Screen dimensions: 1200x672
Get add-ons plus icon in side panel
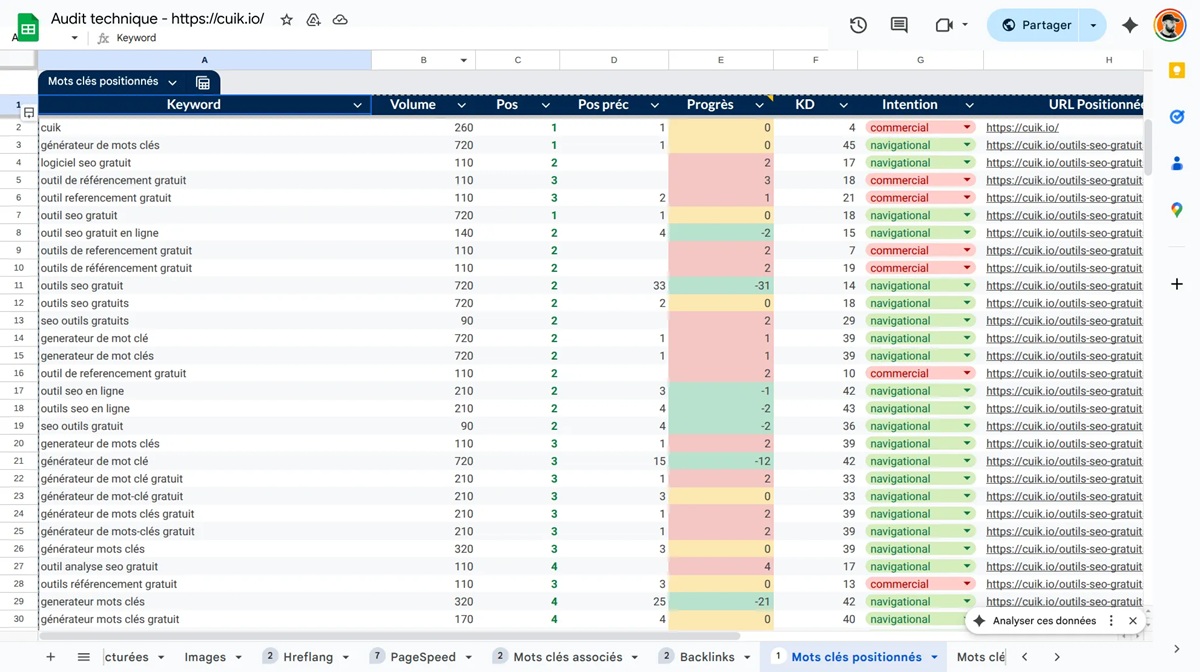[x=1177, y=284]
